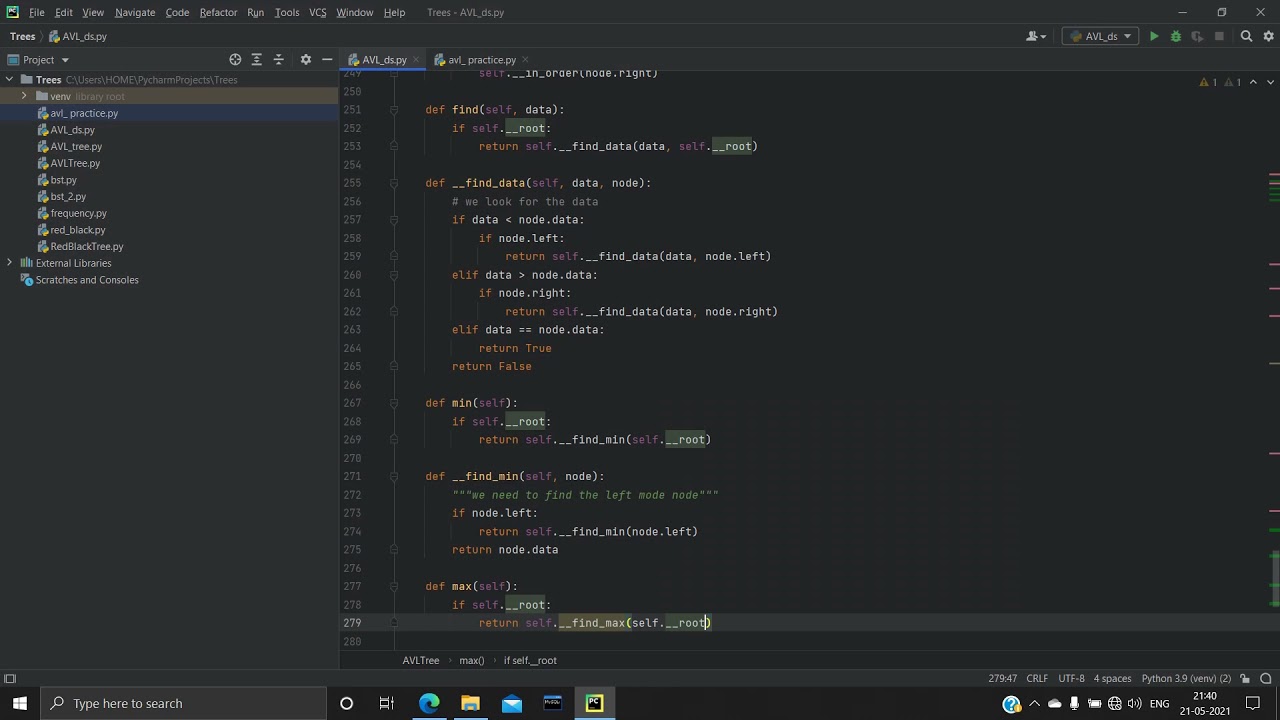Select AVLTree.py in project tree
This screenshot has width=1280, height=720.
(x=75, y=163)
